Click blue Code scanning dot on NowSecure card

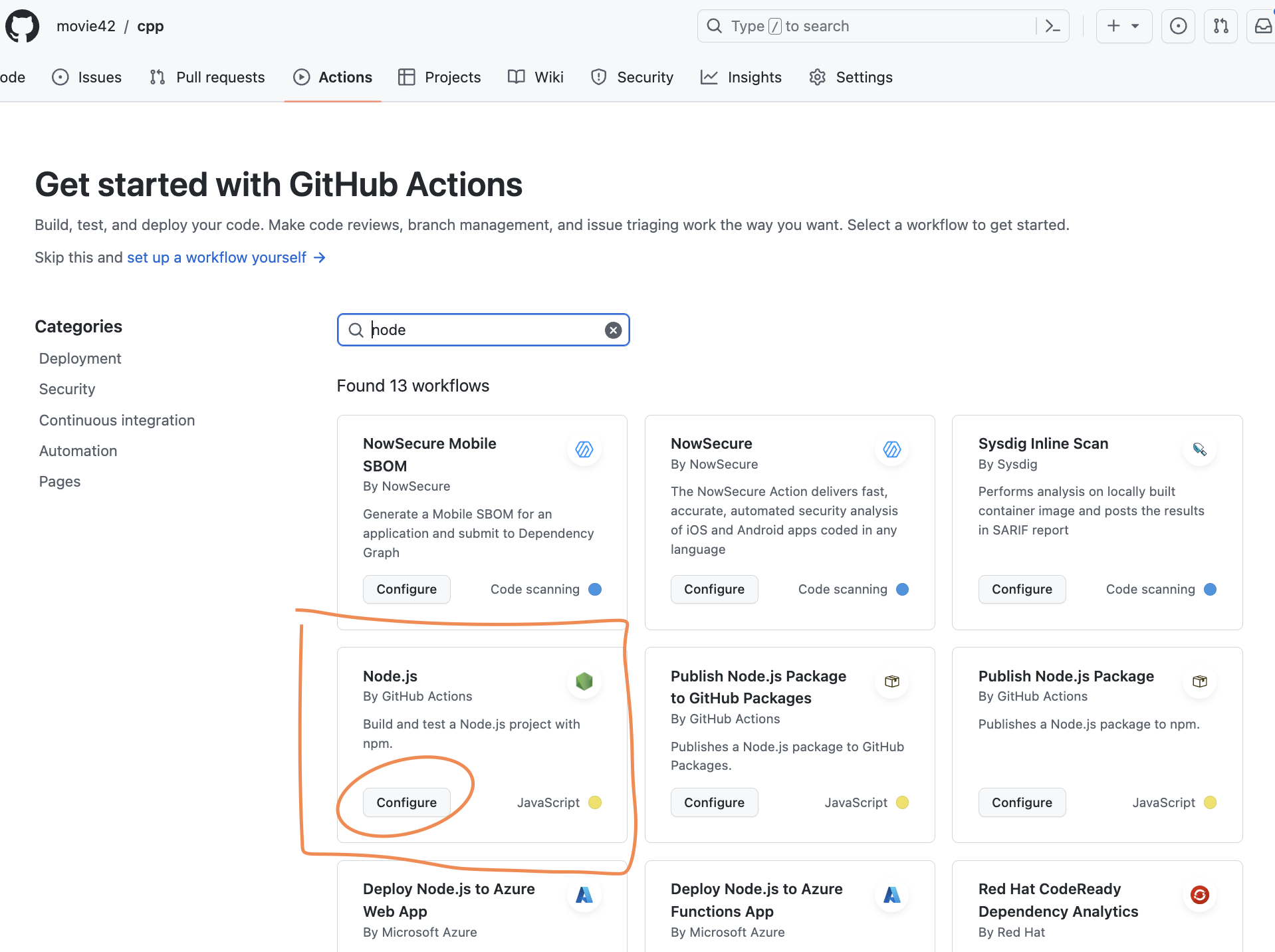(902, 589)
